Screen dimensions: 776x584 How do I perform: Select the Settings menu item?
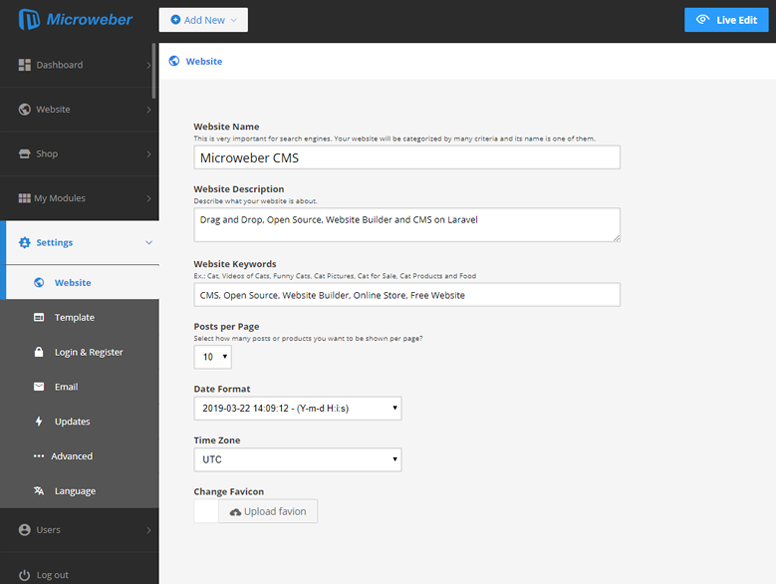tap(79, 243)
